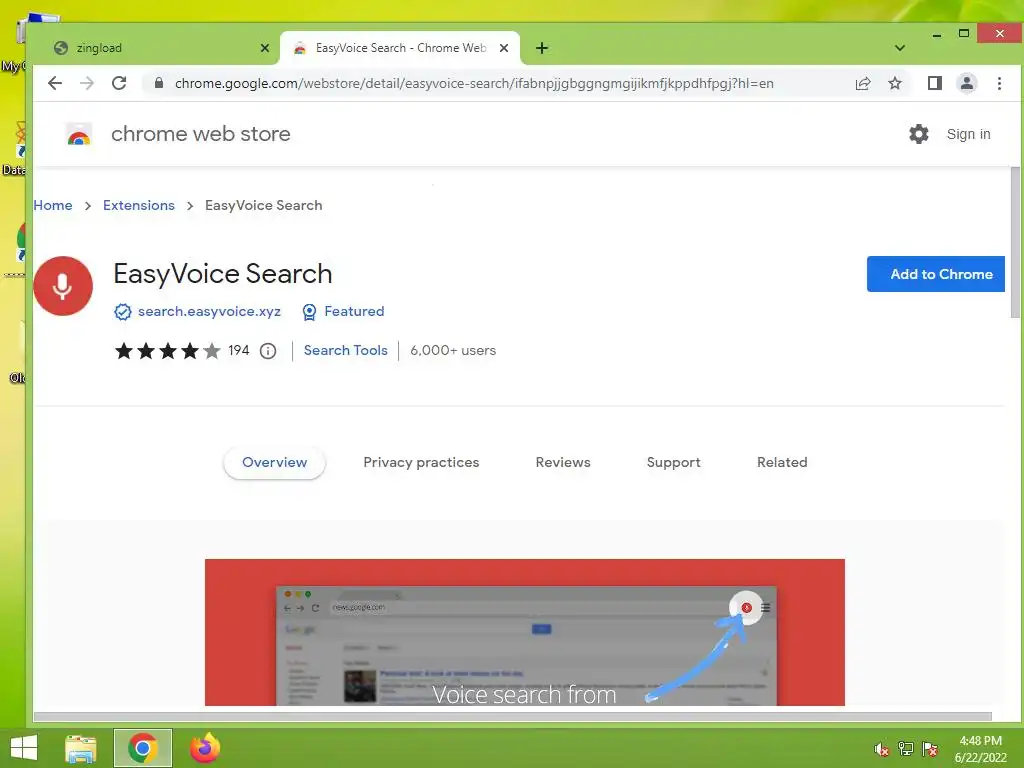This screenshot has height=768, width=1024.
Task: Click the Featured badge icon
Action: 310,312
